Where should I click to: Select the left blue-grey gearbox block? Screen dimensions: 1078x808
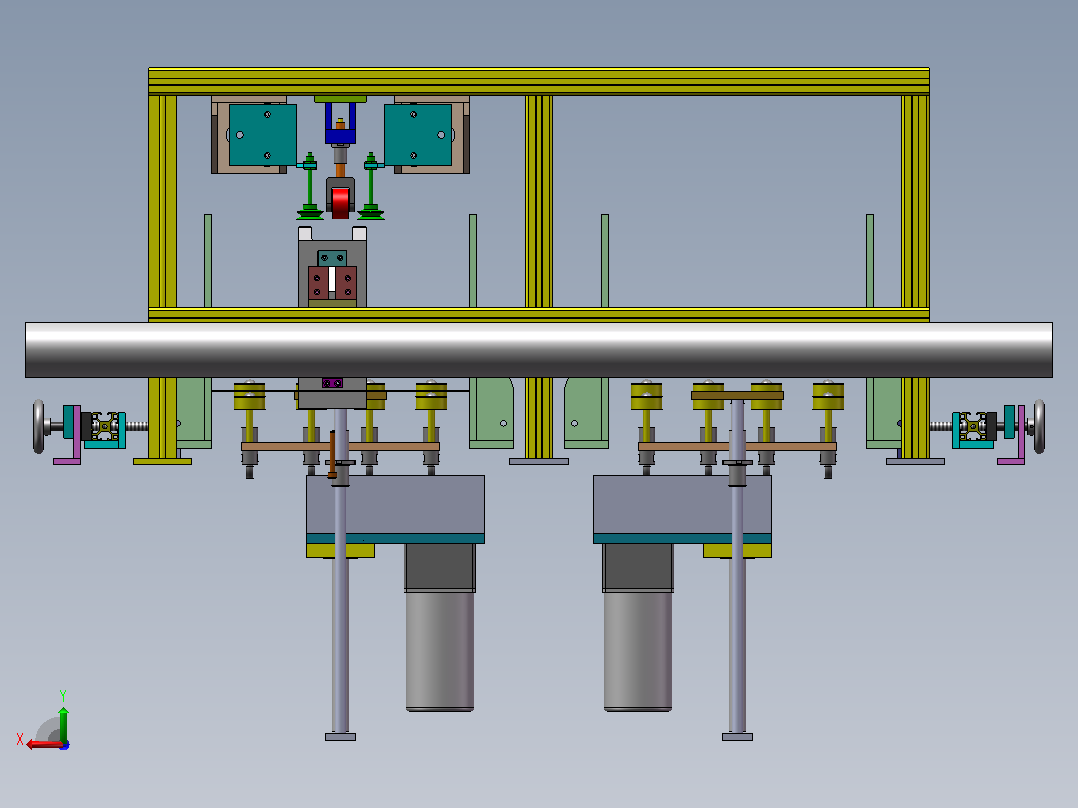coord(395,505)
